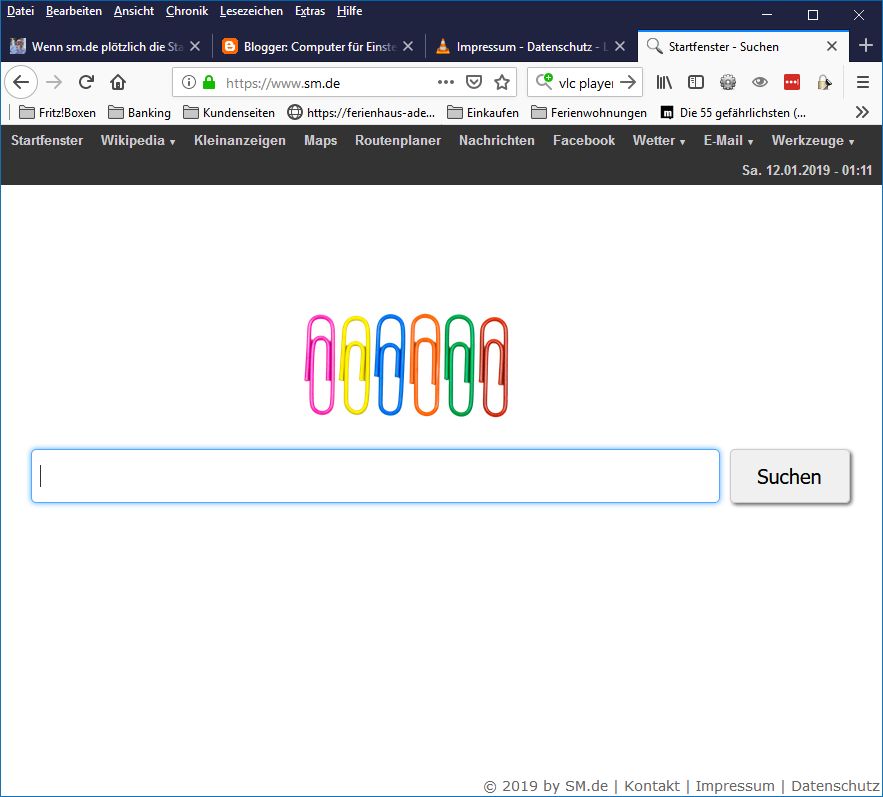Open the Library icon
The image size is (883, 797).
[x=664, y=82]
